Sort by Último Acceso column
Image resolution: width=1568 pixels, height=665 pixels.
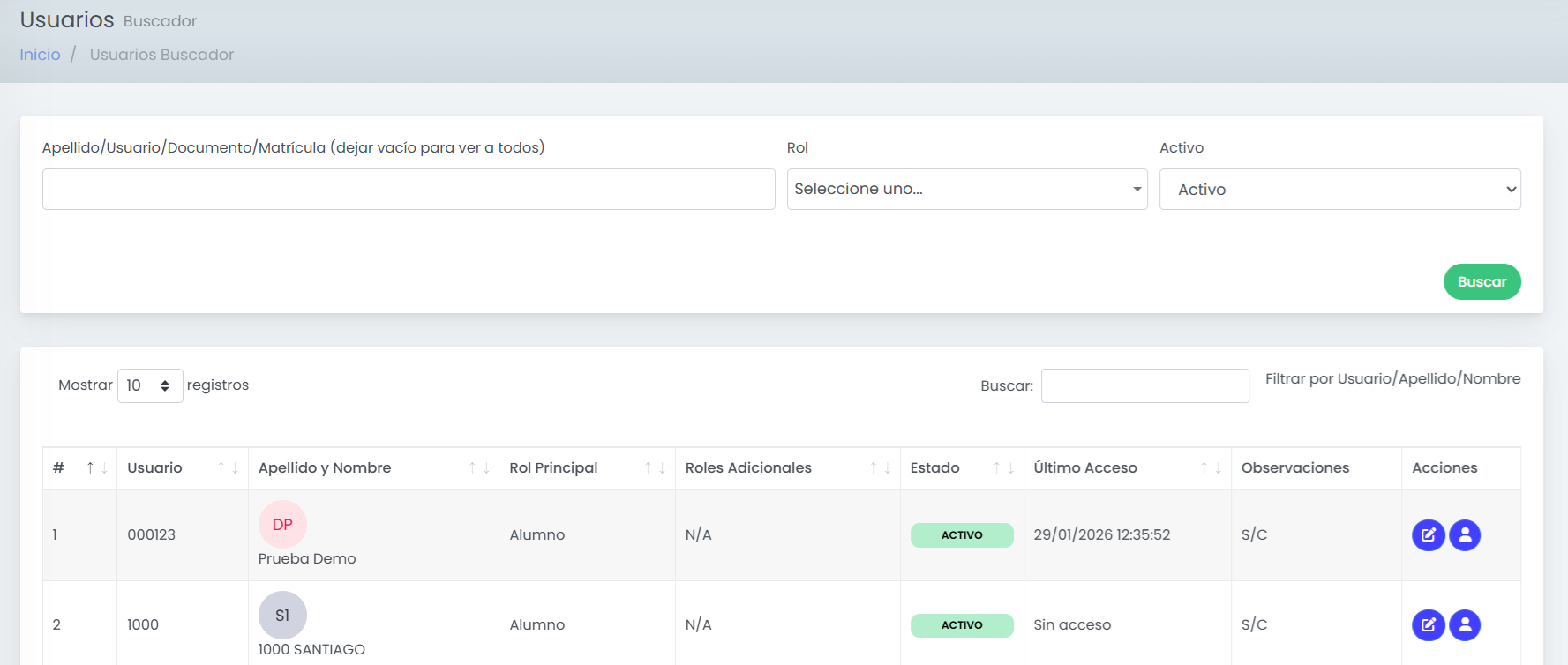pyautogui.click(x=1127, y=468)
